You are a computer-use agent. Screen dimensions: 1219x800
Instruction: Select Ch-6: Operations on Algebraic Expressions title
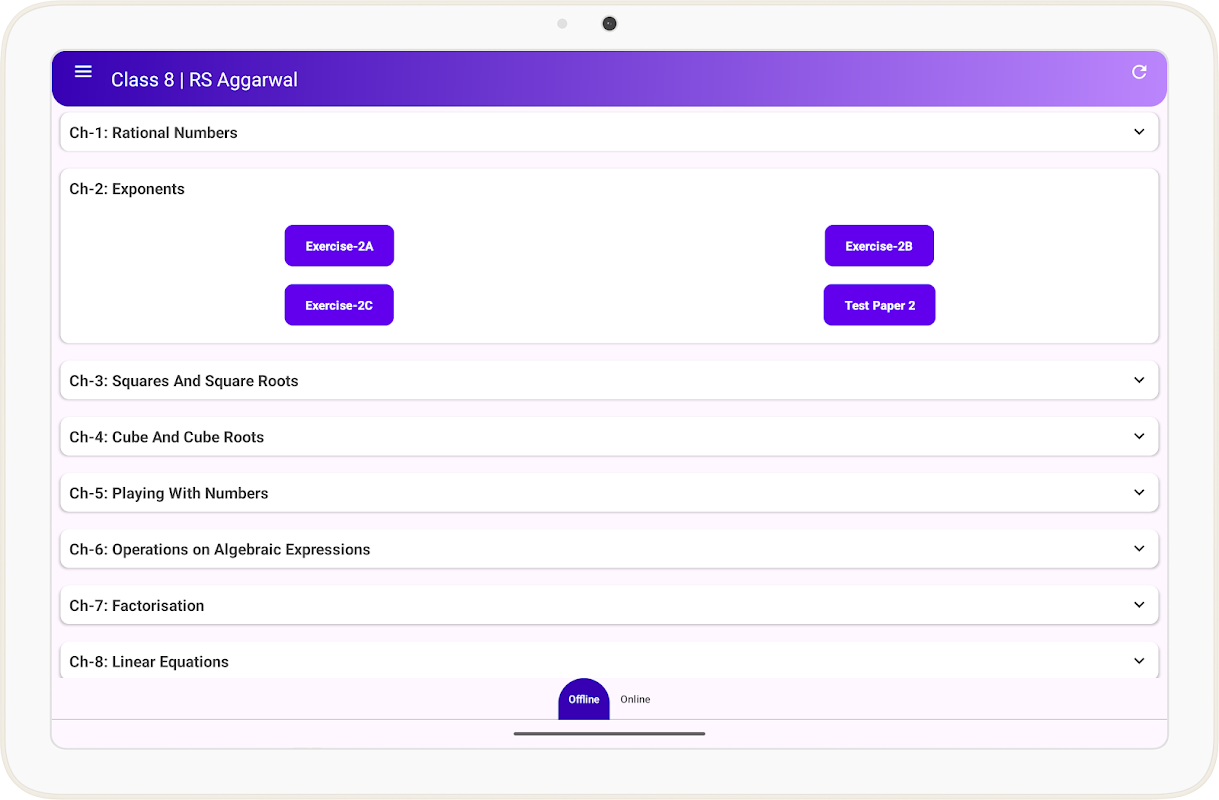pos(220,549)
